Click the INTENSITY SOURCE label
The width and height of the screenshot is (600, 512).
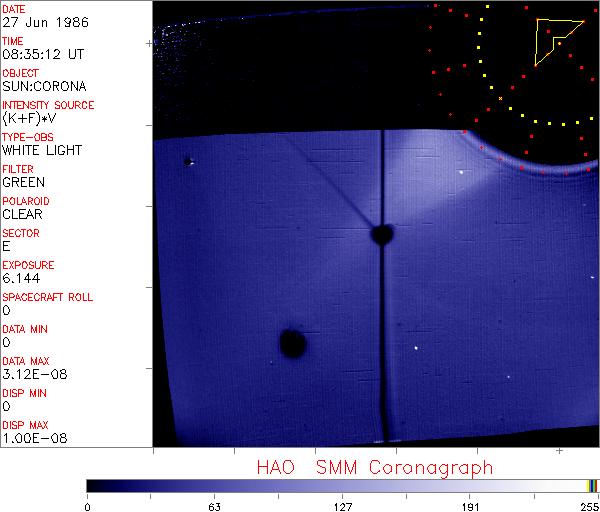coord(48,105)
